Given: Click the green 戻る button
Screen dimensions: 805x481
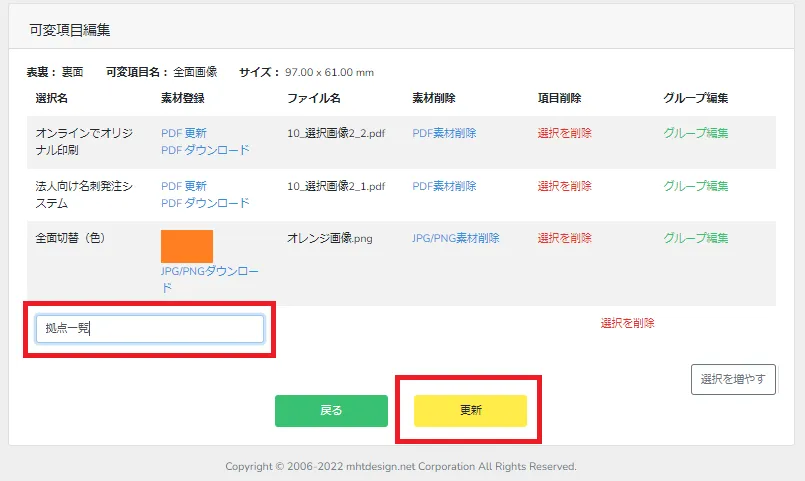Looking at the screenshot, I should 331,411.
